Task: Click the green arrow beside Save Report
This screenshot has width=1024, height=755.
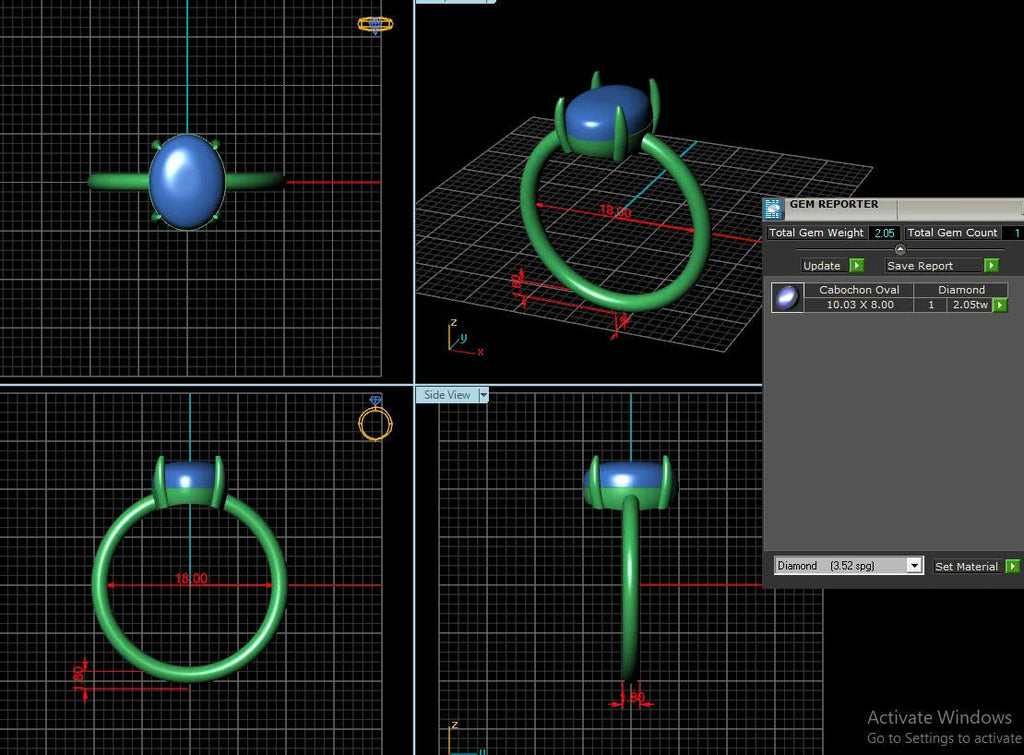Action: click(991, 265)
